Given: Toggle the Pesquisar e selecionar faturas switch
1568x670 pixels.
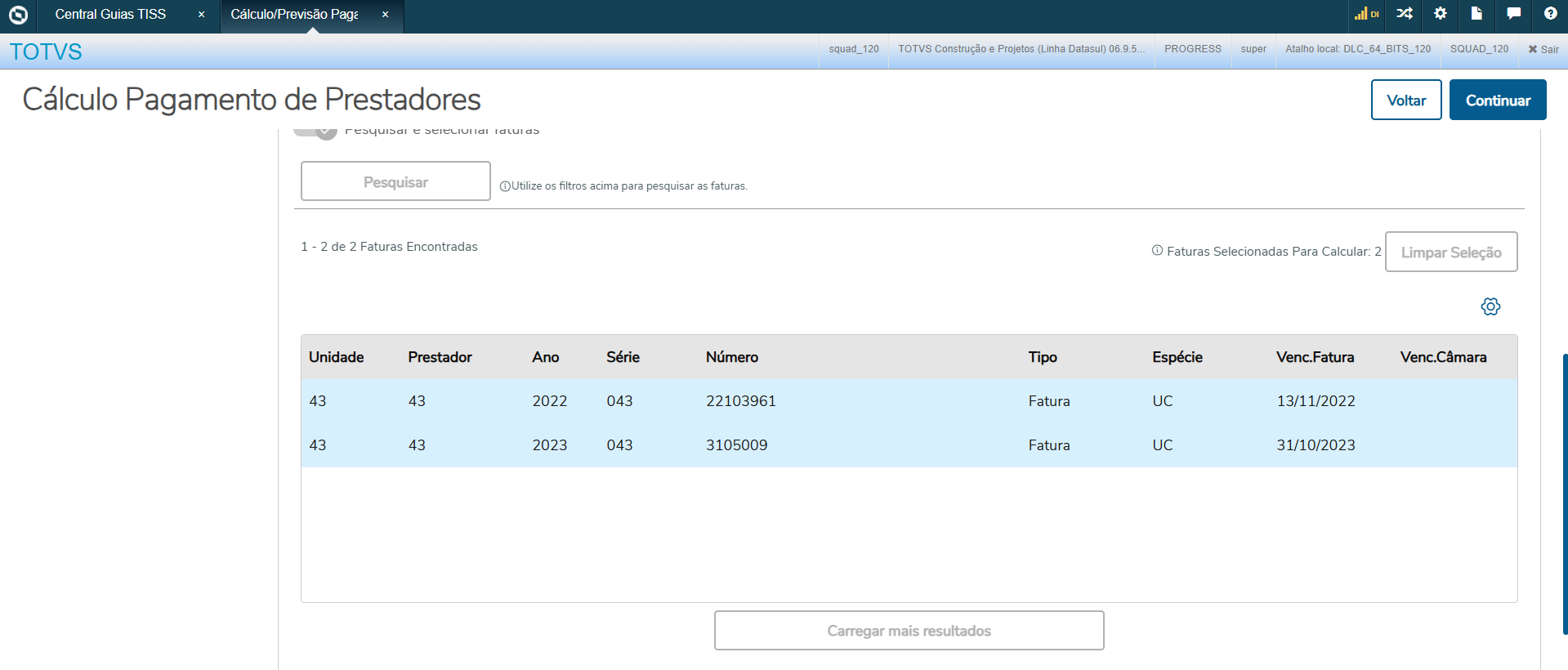Looking at the screenshot, I should (316, 131).
